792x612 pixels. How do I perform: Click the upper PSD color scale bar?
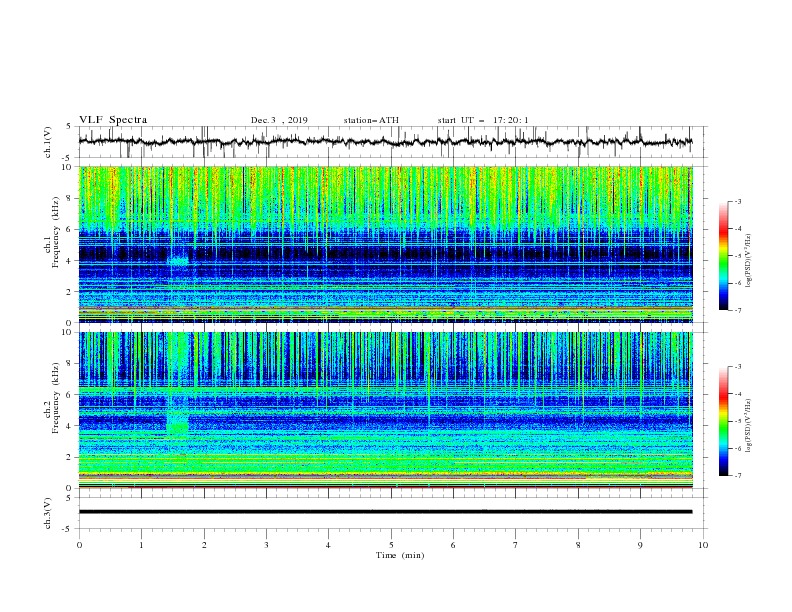click(x=723, y=256)
